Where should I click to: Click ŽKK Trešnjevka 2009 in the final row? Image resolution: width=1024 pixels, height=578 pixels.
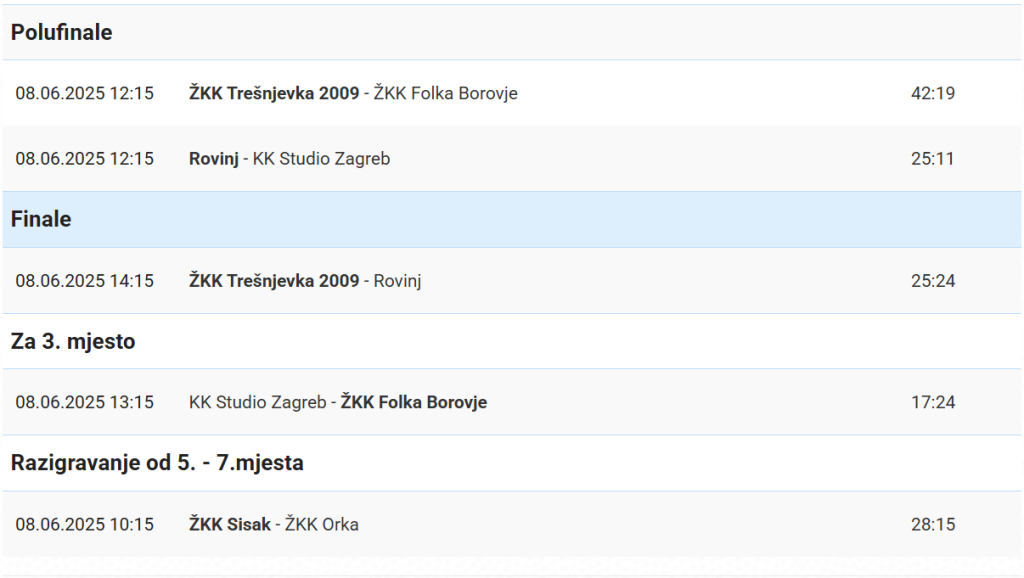(x=273, y=281)
